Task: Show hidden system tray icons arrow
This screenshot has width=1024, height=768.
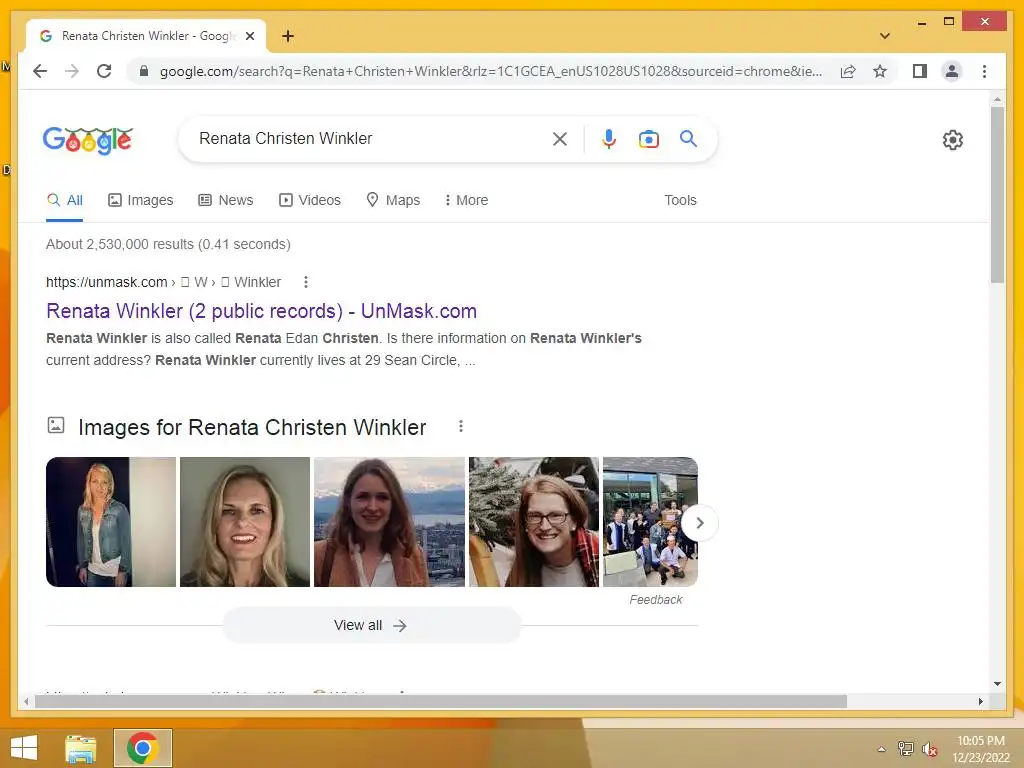Action: pyautogui.click(x=881, y=749)
